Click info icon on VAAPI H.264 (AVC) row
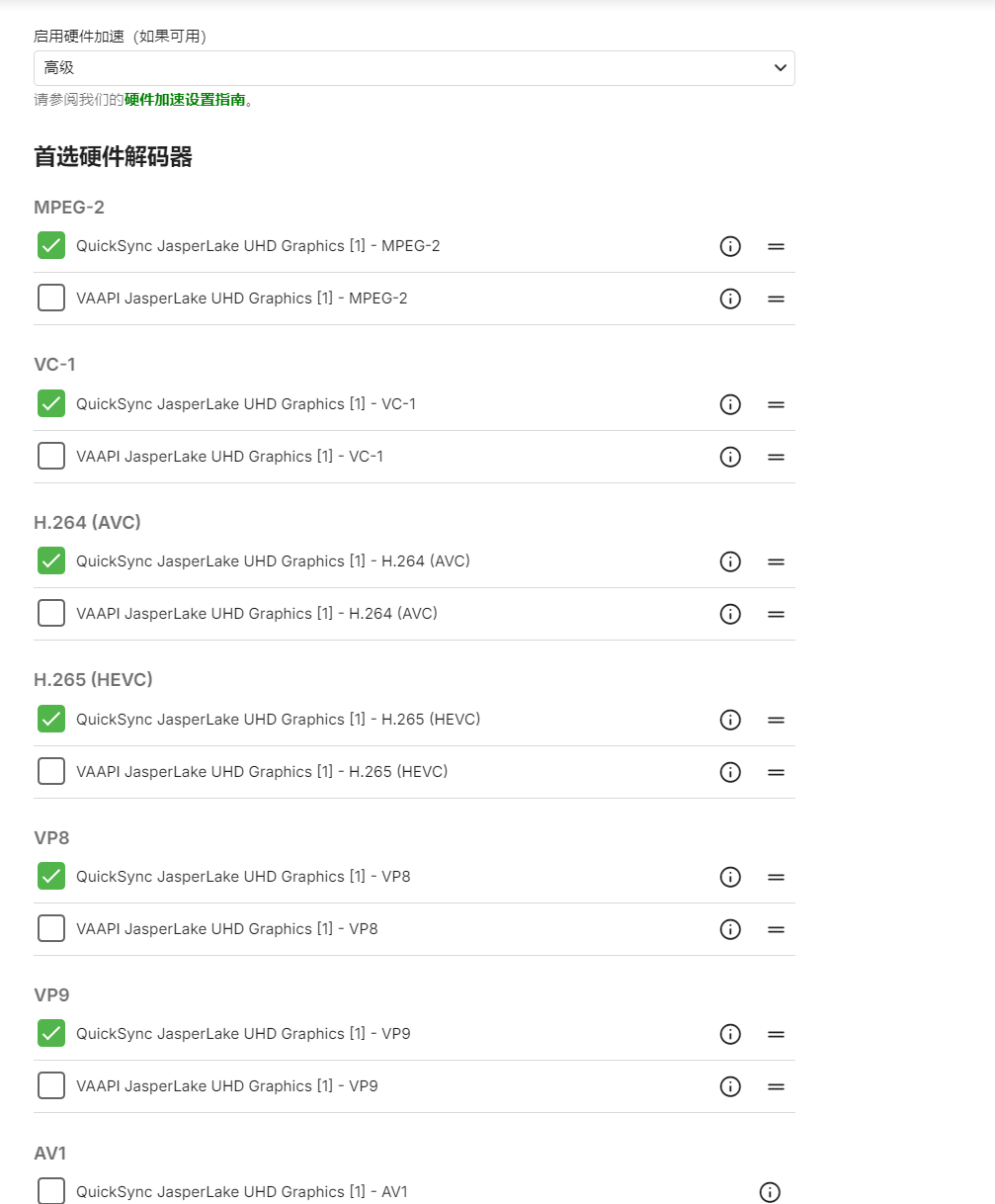The image size is (995, 1204). click(x=730, y=614)
